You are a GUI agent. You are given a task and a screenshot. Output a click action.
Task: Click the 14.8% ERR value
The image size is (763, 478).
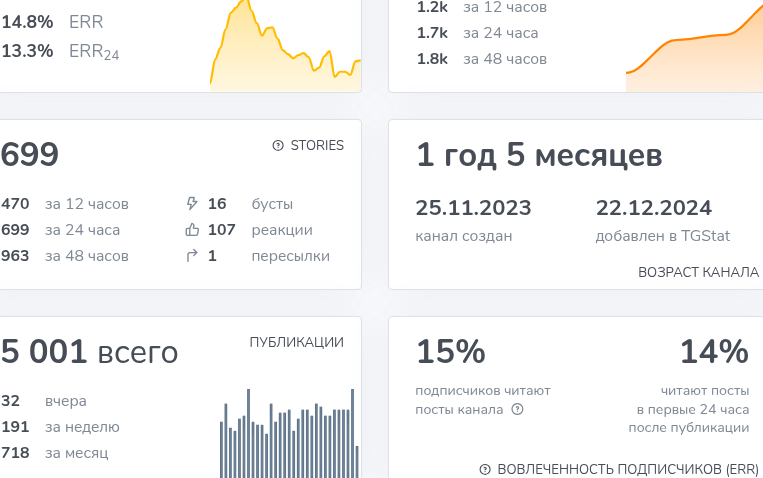point(27,22)
